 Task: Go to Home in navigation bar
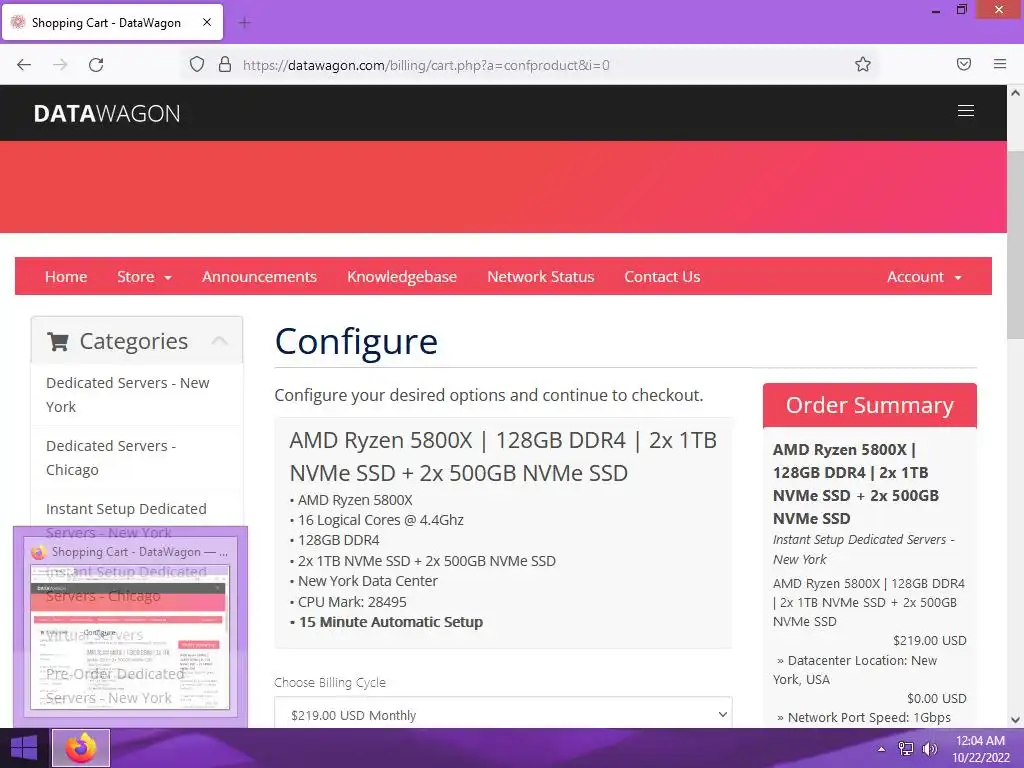(66, 277)
